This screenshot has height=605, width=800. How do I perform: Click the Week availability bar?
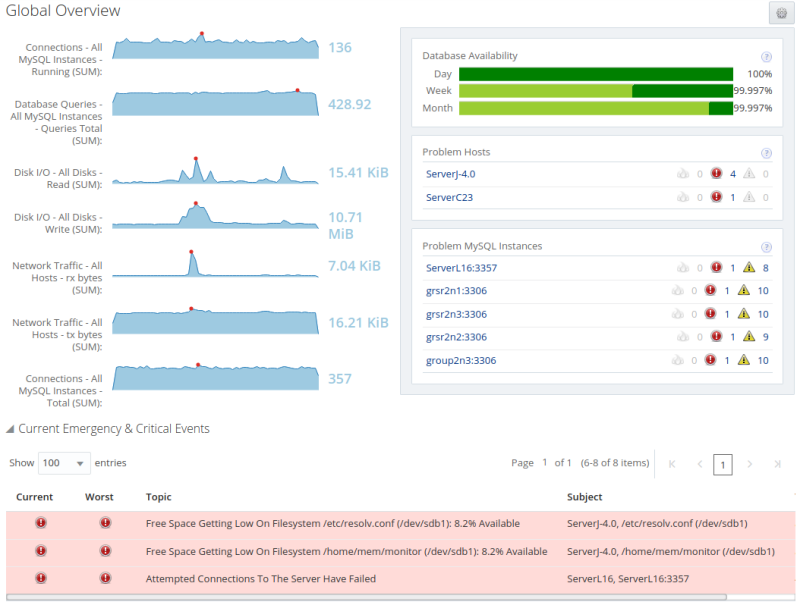pos(596,91)
